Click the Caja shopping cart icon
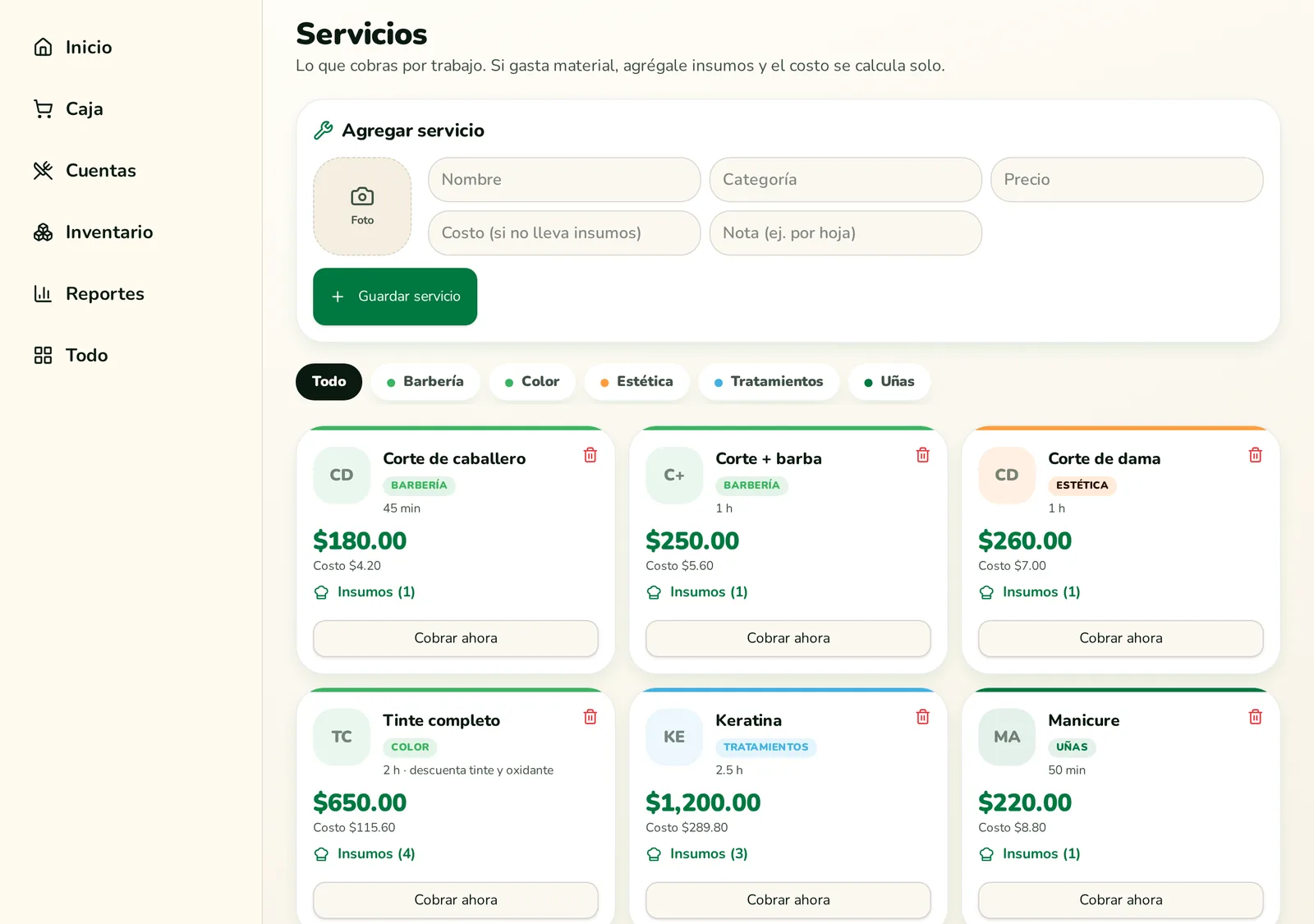The image size is (1314, 924). (x=43, y=108)
